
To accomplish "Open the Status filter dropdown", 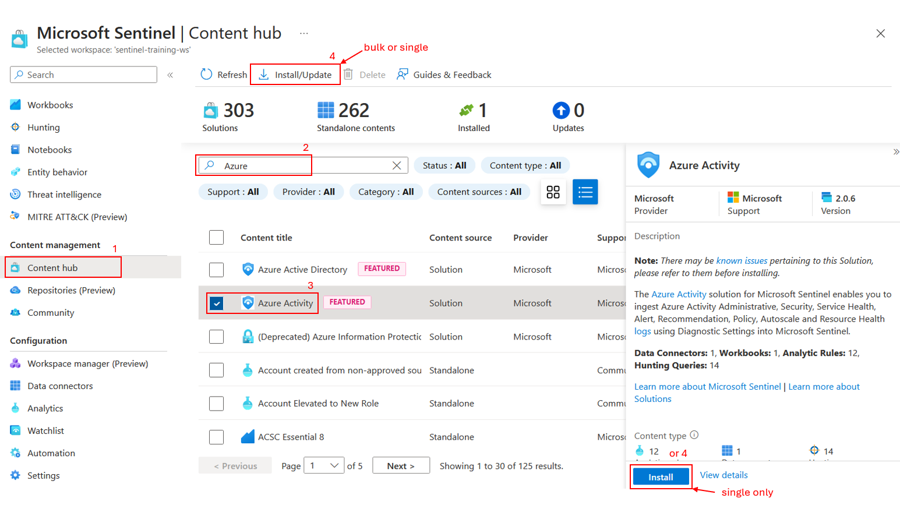I will pos(444,166).
